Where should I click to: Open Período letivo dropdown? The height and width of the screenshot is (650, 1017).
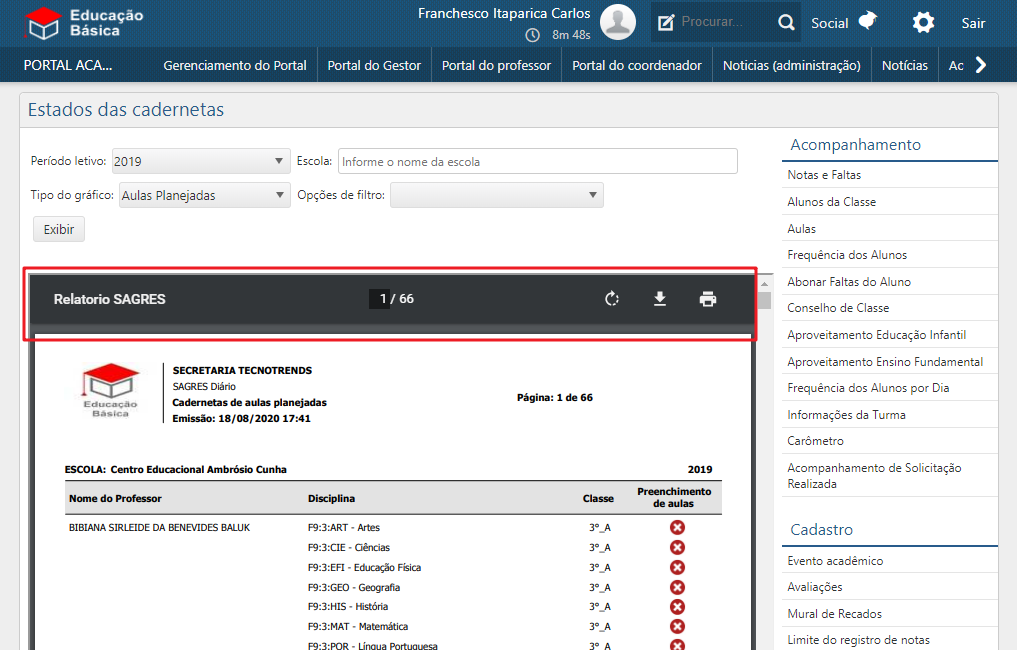coord(200,162)
